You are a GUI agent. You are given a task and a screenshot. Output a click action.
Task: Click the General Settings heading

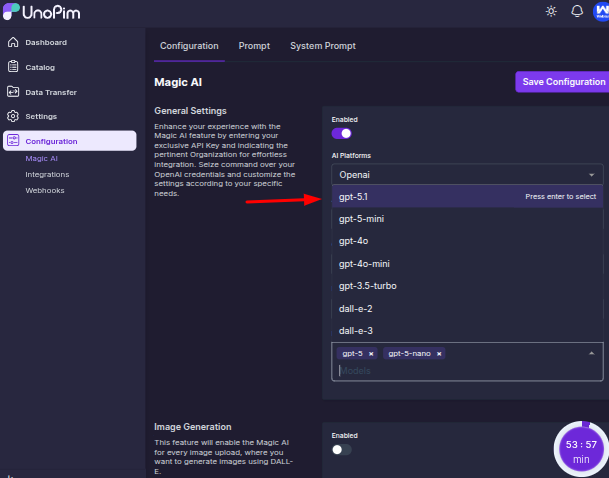pos(190,111)
